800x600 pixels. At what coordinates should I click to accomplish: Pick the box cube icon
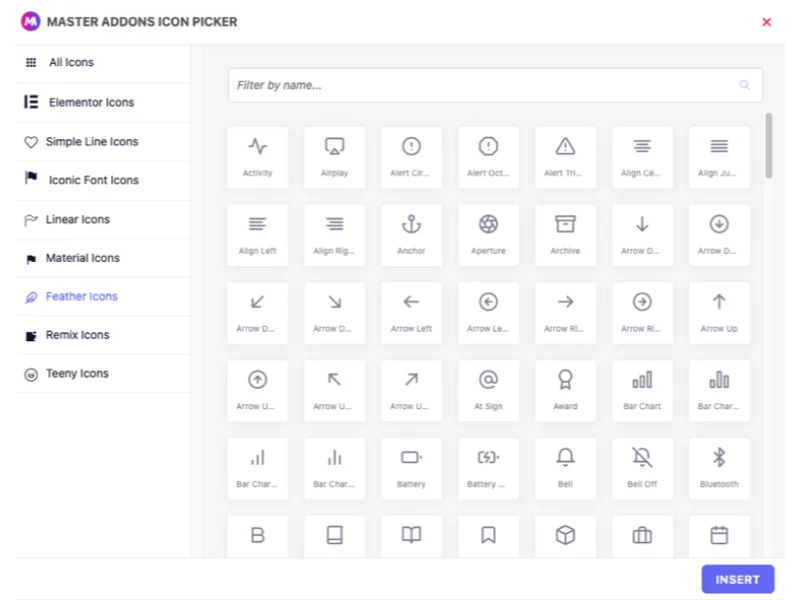(565, 536)
